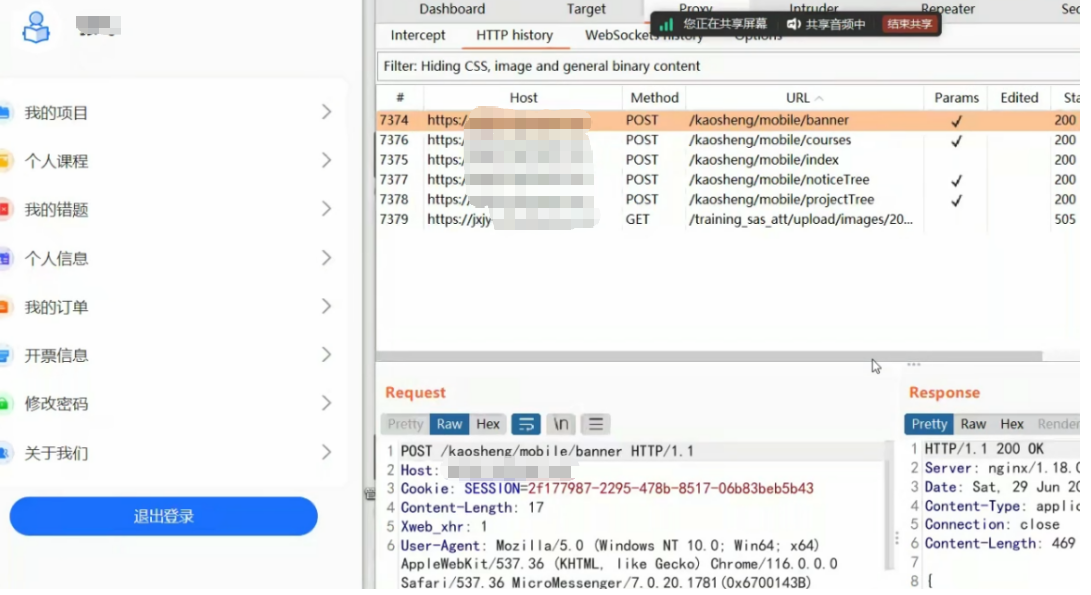The image size is (1091, 595).
Task: Toggle the word wrap icon in Request
Action: (526, 424)
